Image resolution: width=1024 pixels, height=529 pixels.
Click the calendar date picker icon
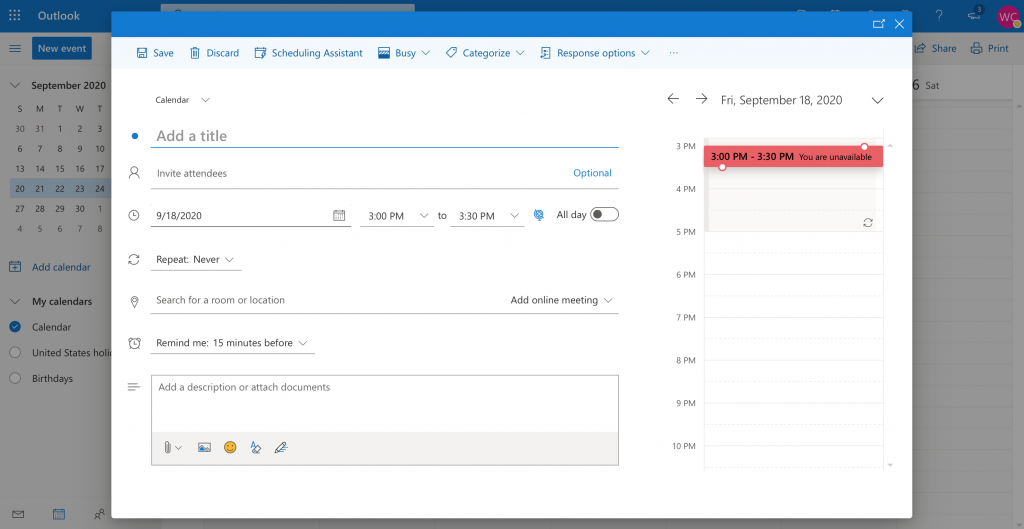[339, 215]
